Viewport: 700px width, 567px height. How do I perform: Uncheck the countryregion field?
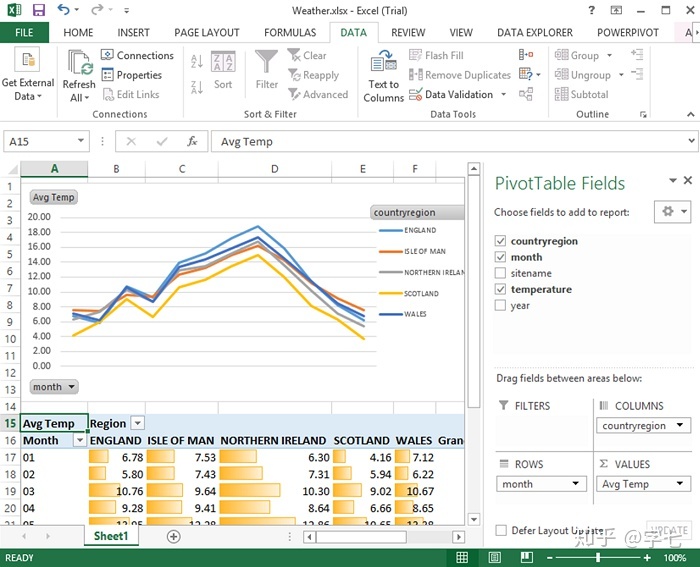coord(500,241)
